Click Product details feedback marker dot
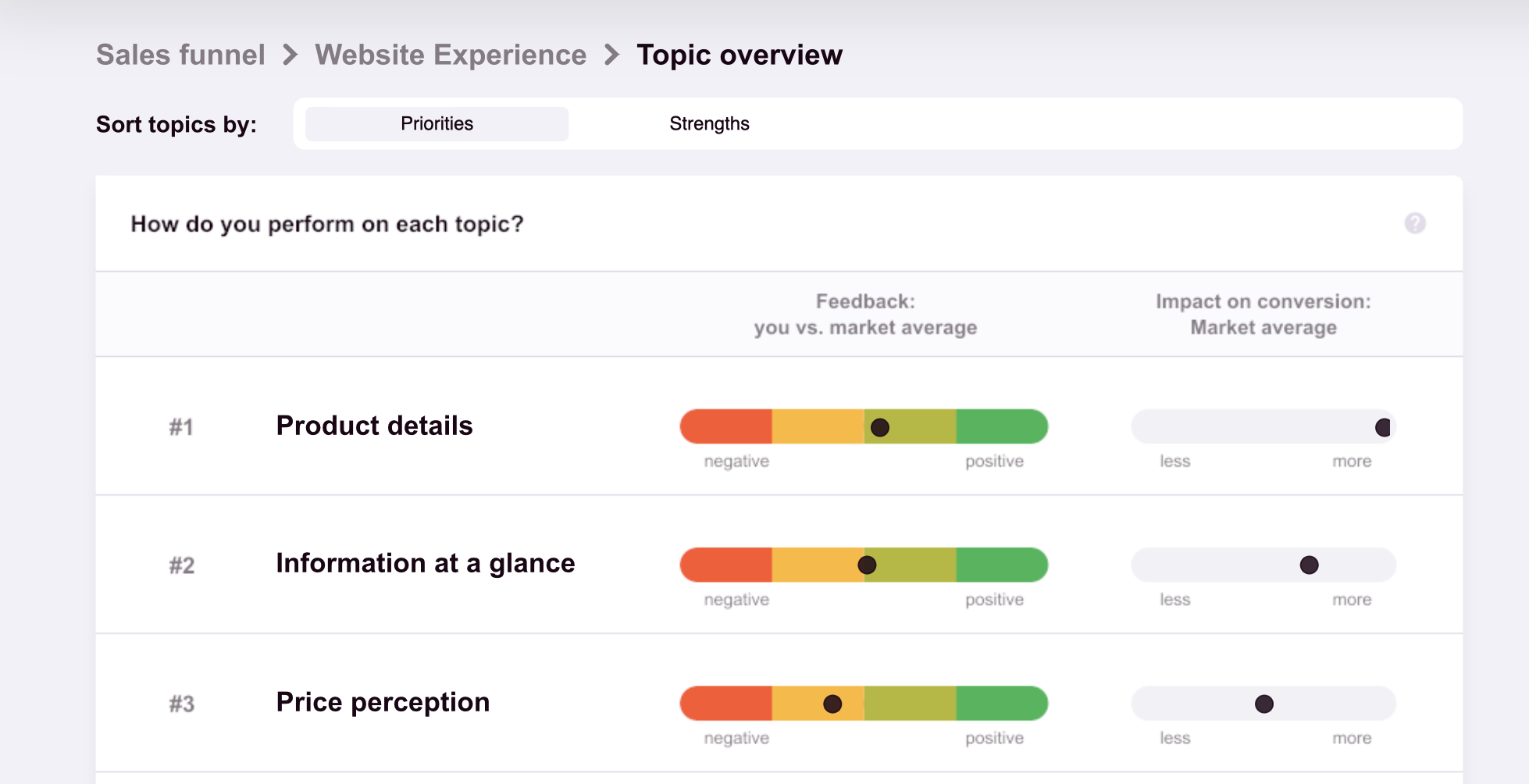Image resolution: width=1529 pixels, height=784 pixels. [880, 427]
